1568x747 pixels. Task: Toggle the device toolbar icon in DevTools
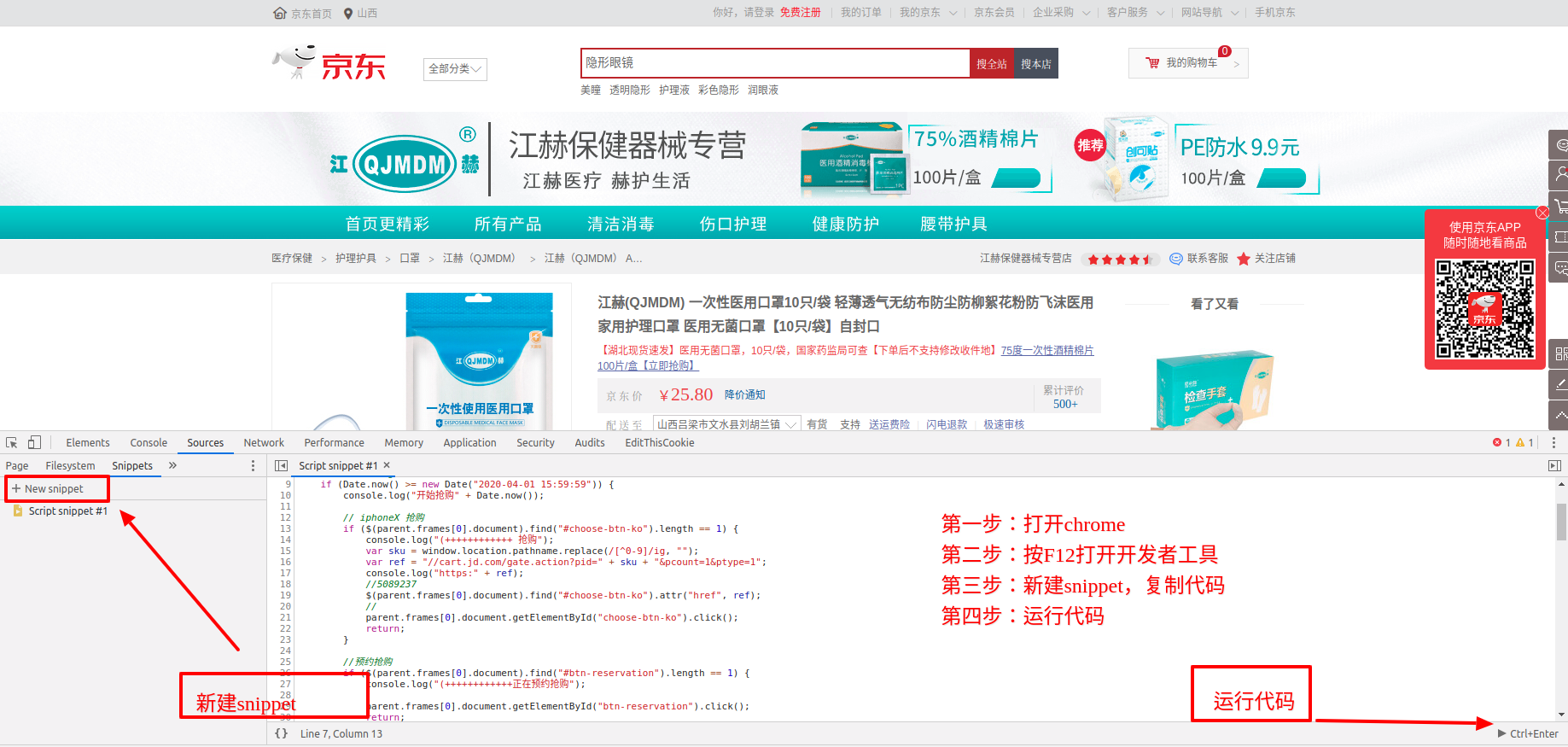tap(35, 442)
